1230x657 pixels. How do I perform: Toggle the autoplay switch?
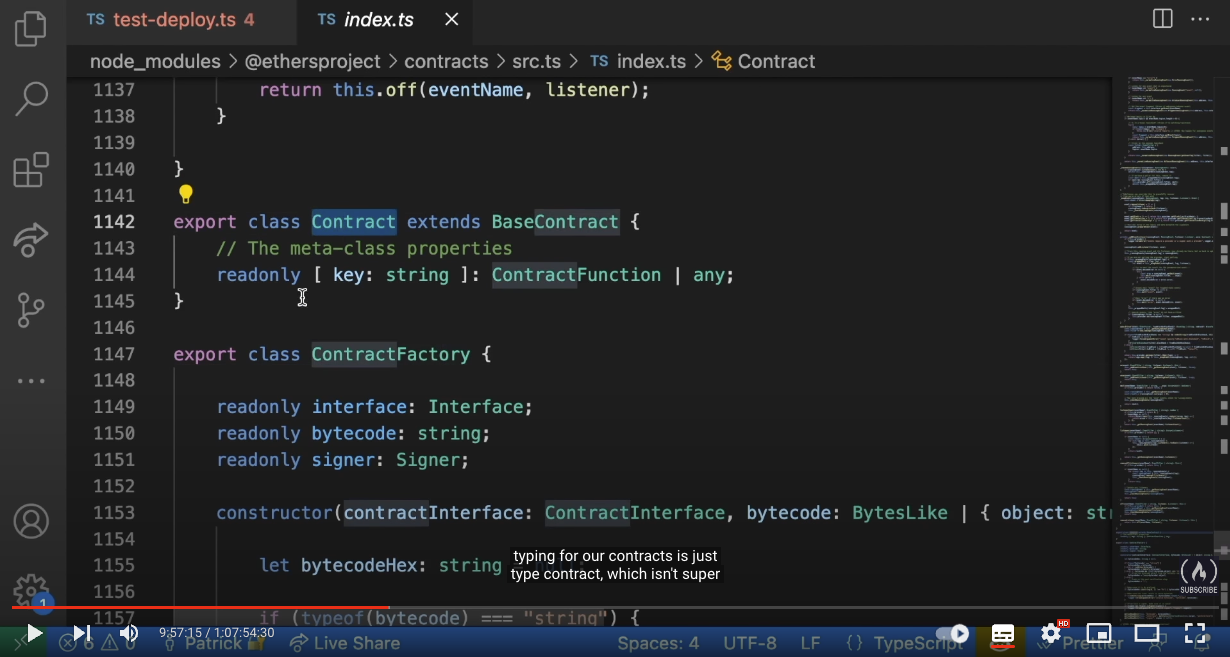click(x=952, y=633)
